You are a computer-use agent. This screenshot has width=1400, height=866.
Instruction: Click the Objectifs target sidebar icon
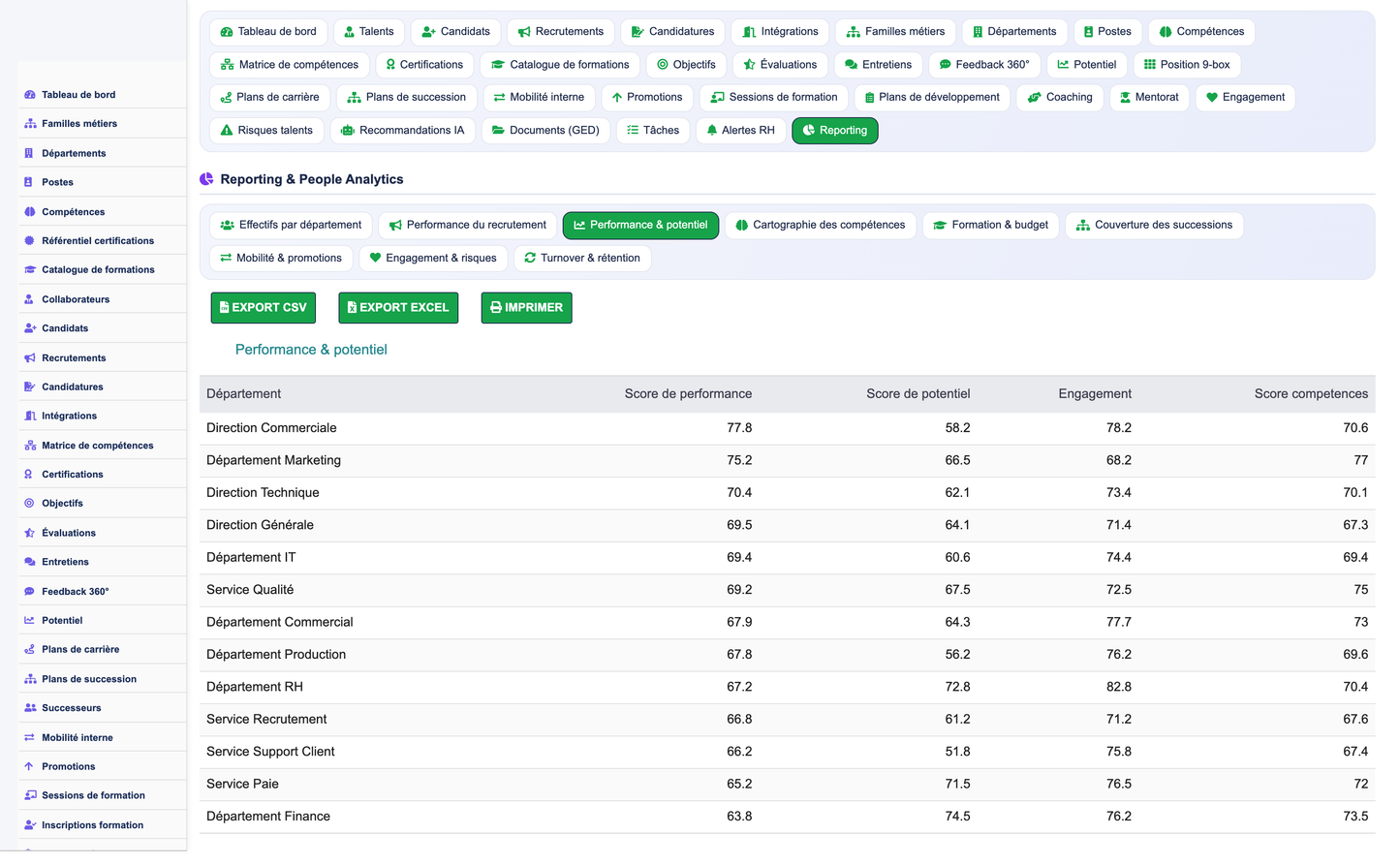(29, 504)
